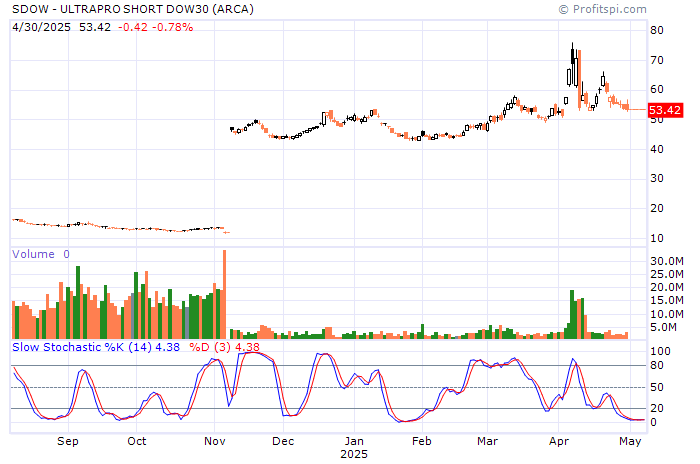
Task: Click the 40 price axis label
Action: [657, 149]
